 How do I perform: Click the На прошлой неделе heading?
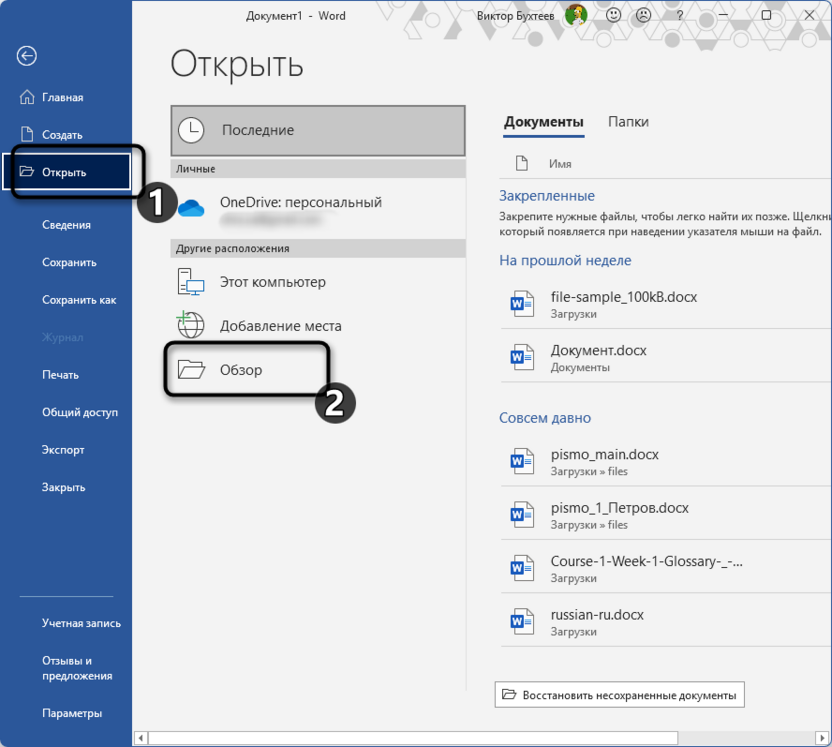click(x=565, y=260)
